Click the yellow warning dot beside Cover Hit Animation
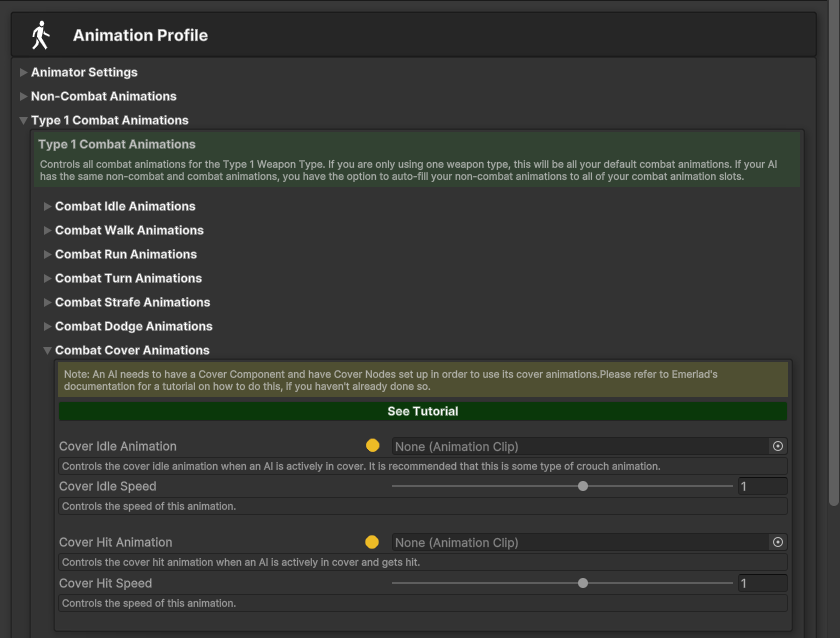Image resolution: width=840 pixels, height=638 pixels. 372,542
